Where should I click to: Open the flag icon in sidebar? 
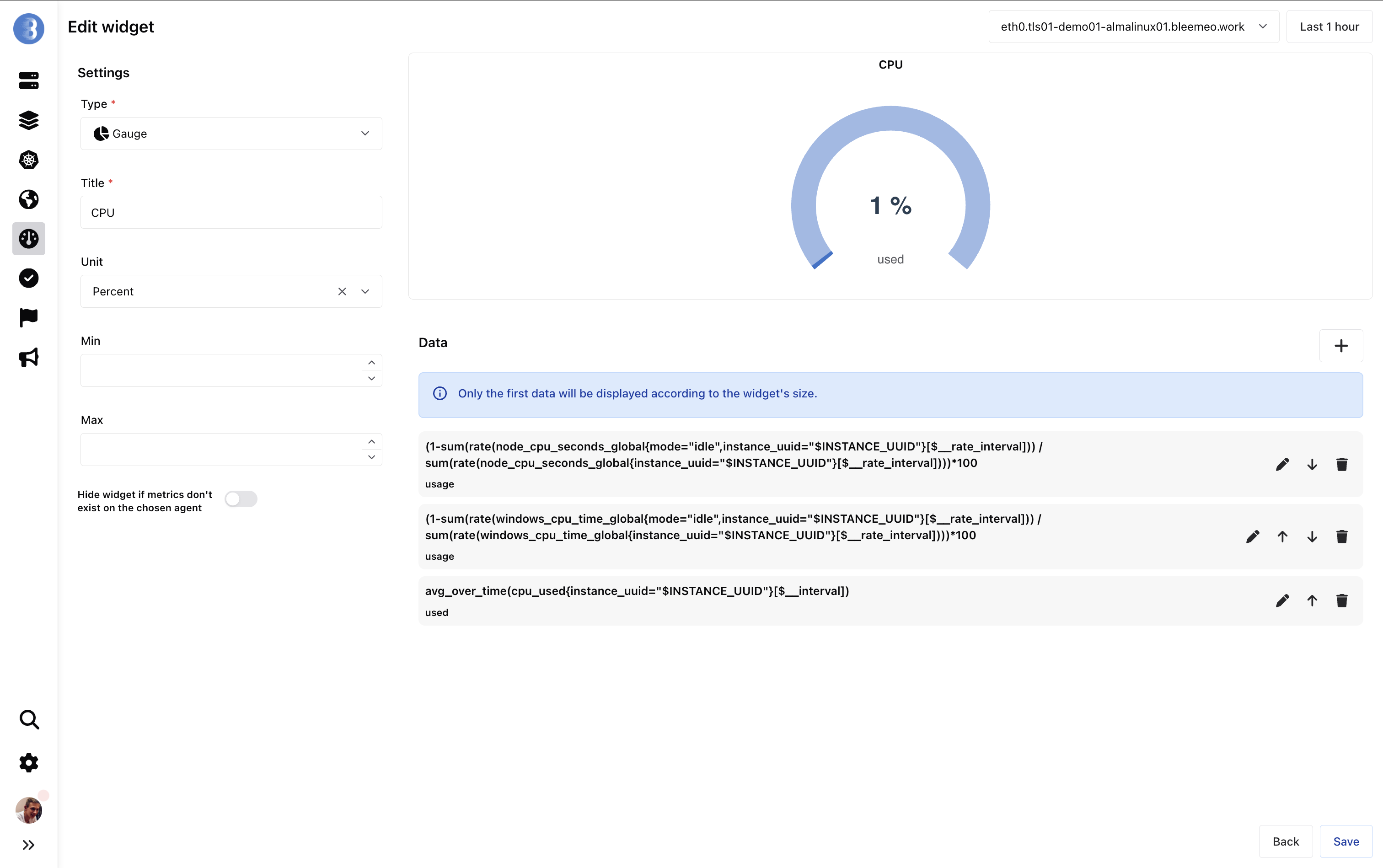[x=29, y=317]
